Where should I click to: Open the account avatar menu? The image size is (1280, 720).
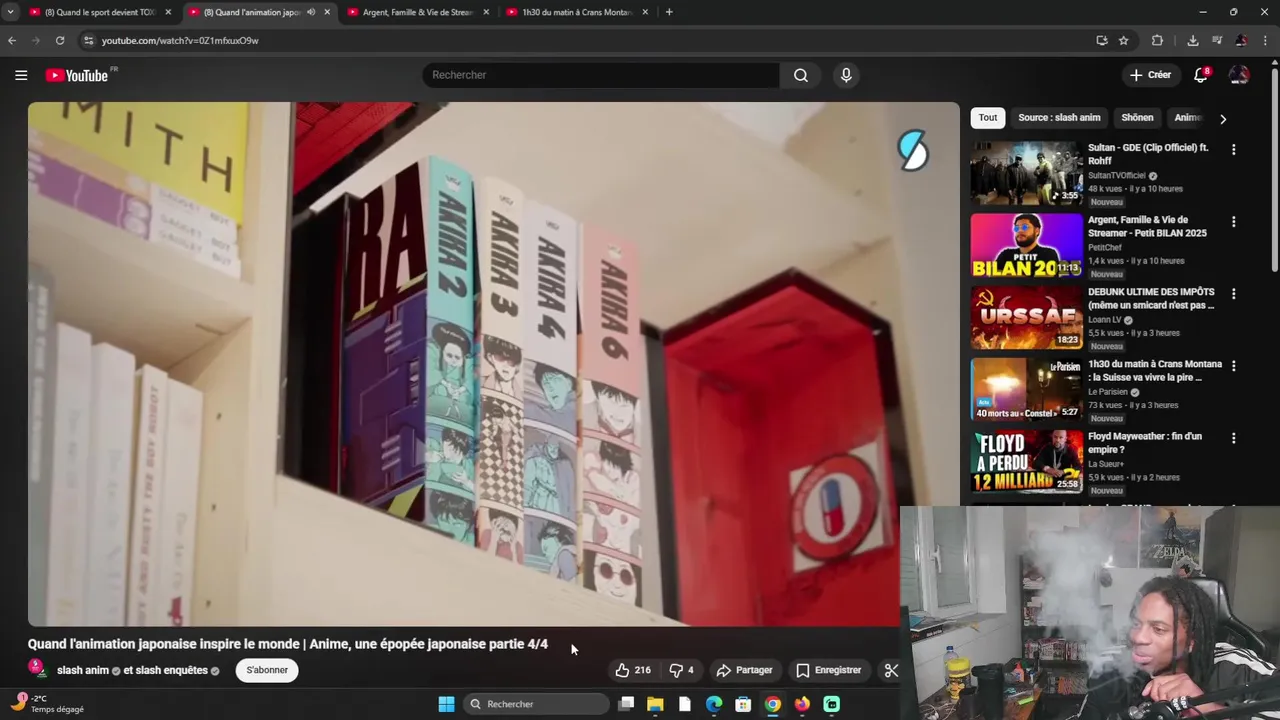tap(1239, 75)
